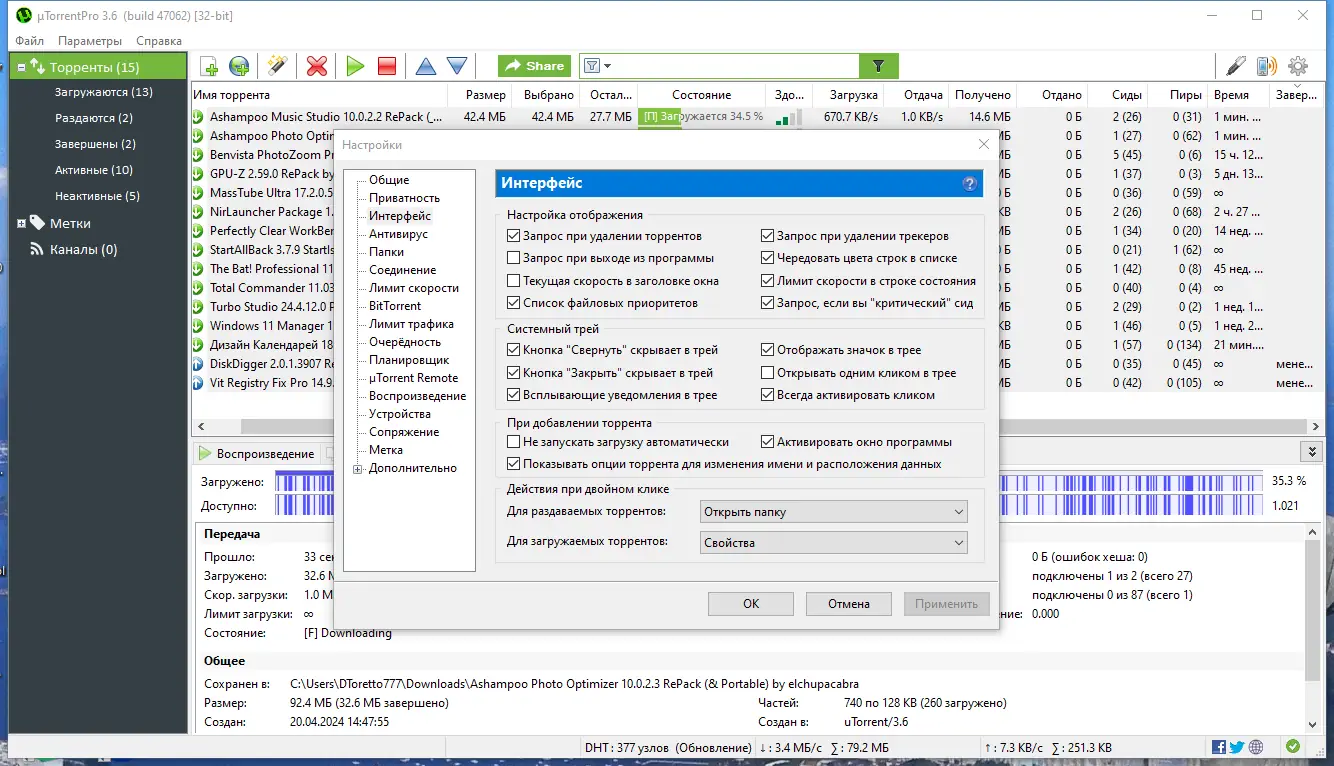Open the phone Remote pairing icon
1334x766 pixels.
tap(1267, 66)
